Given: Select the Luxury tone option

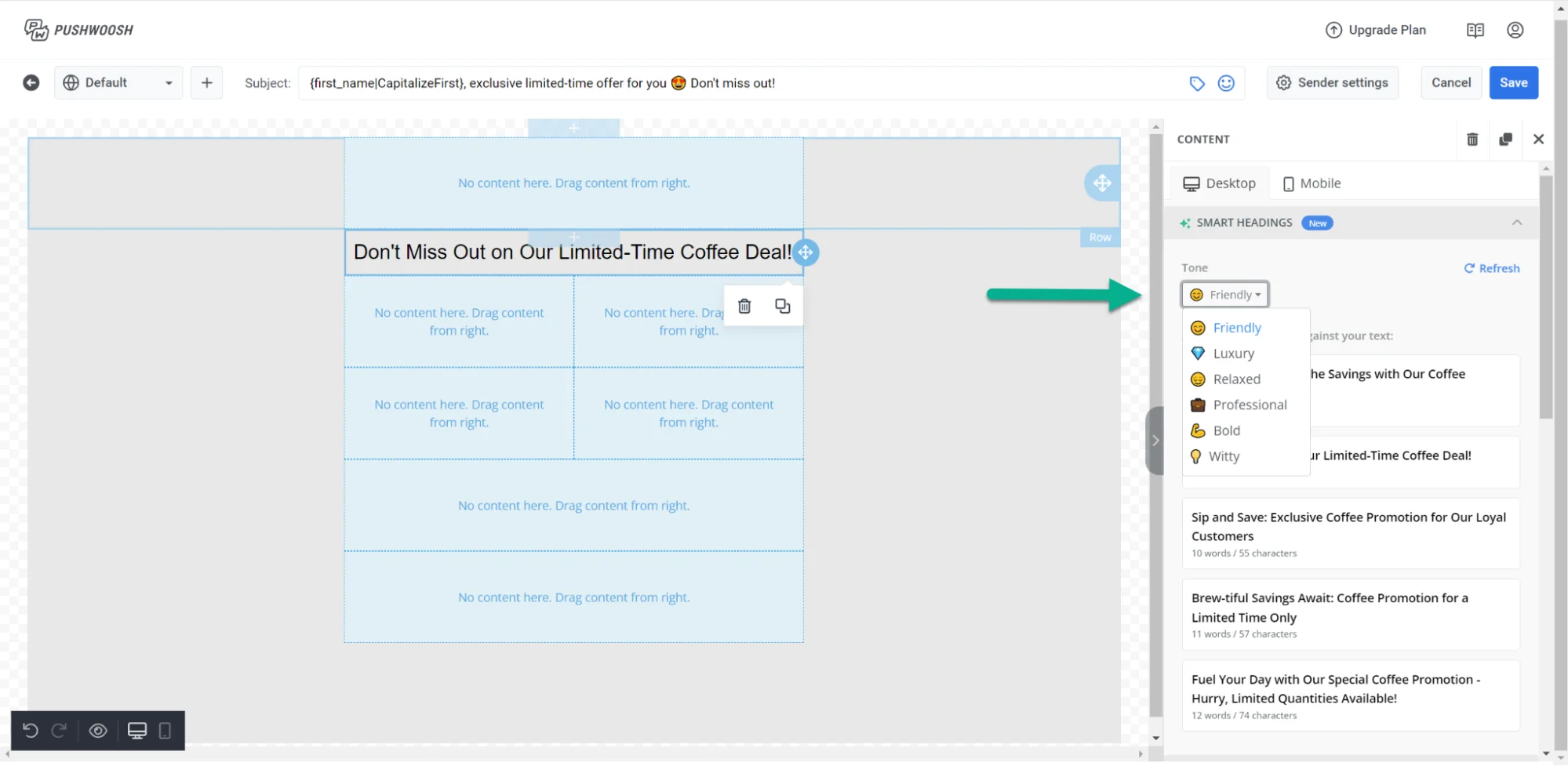Looking at the screenshot, I should (x=1233, y=354).
